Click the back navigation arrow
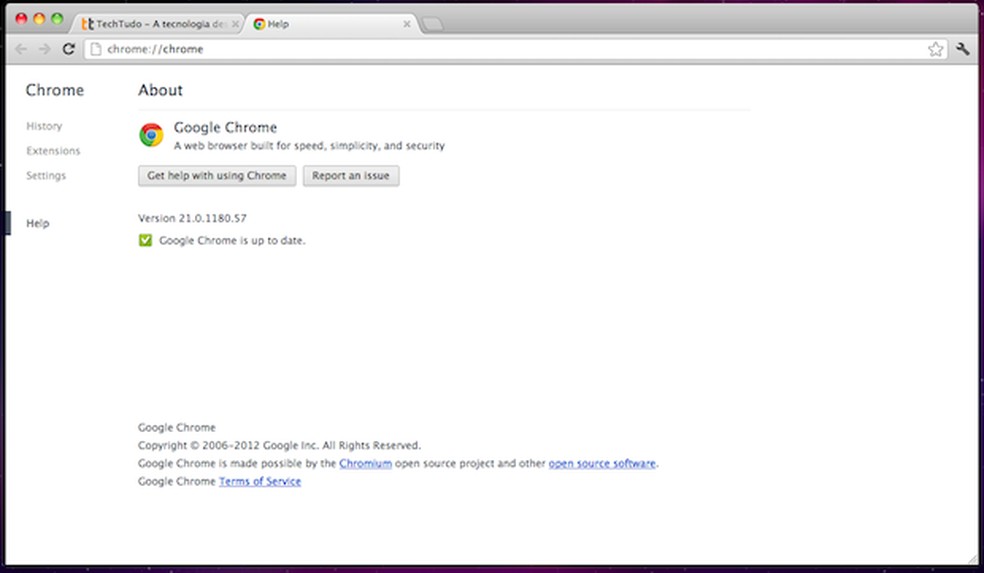Viewport: 984px width, 573px height. pyautogui.click(x=21, y=49)
